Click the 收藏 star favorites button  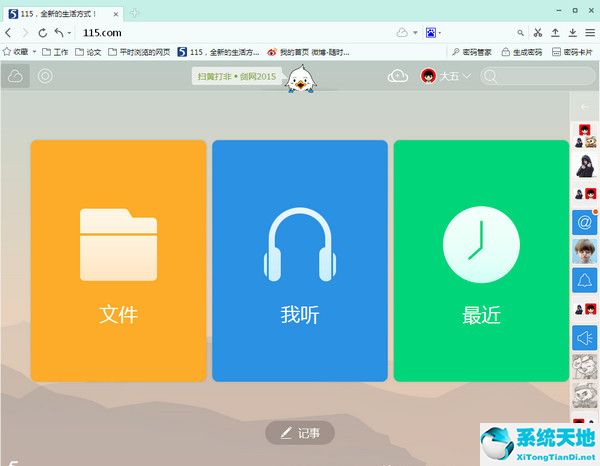15,52
